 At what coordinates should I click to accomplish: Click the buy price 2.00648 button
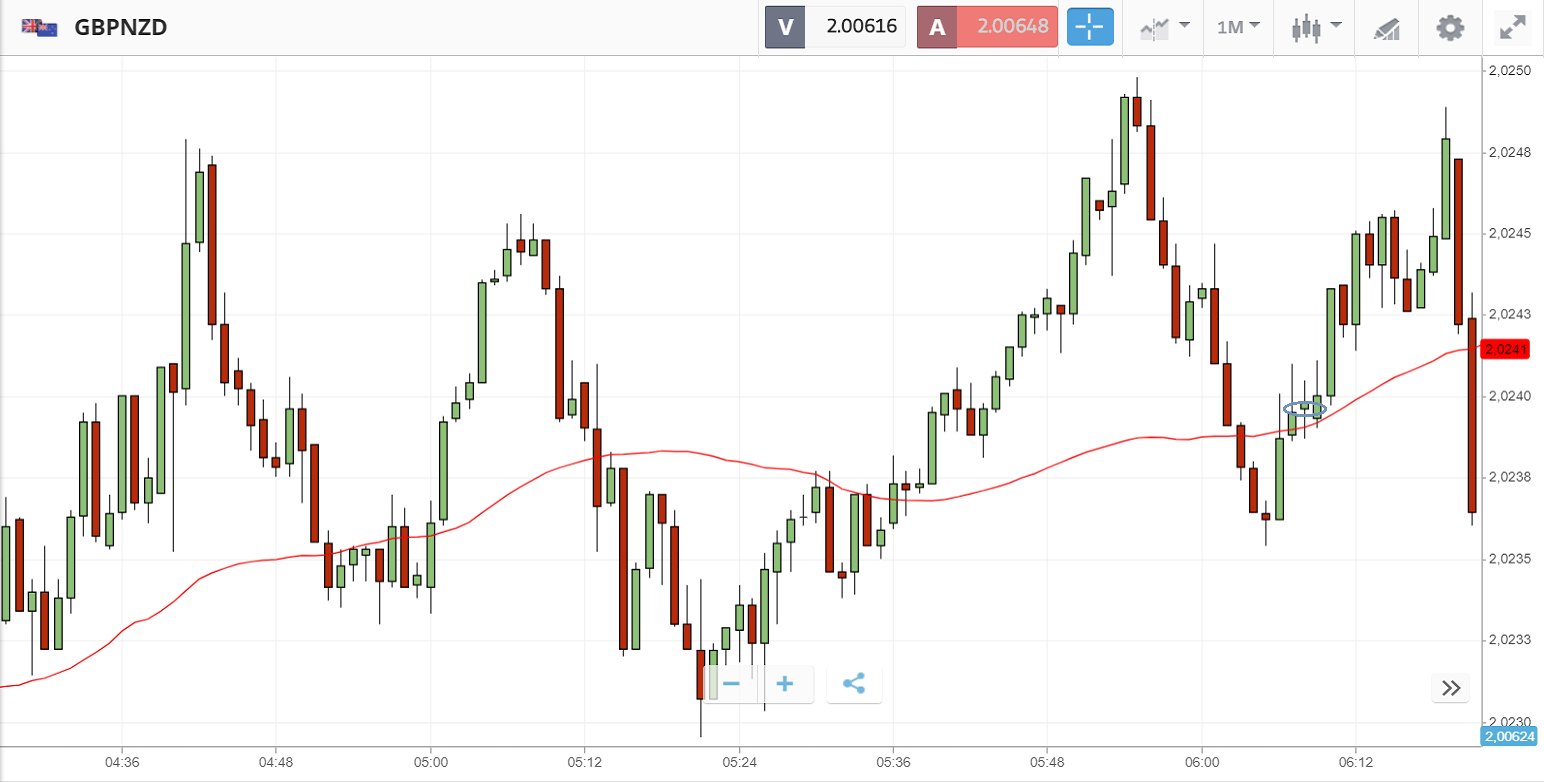(987, 27)
